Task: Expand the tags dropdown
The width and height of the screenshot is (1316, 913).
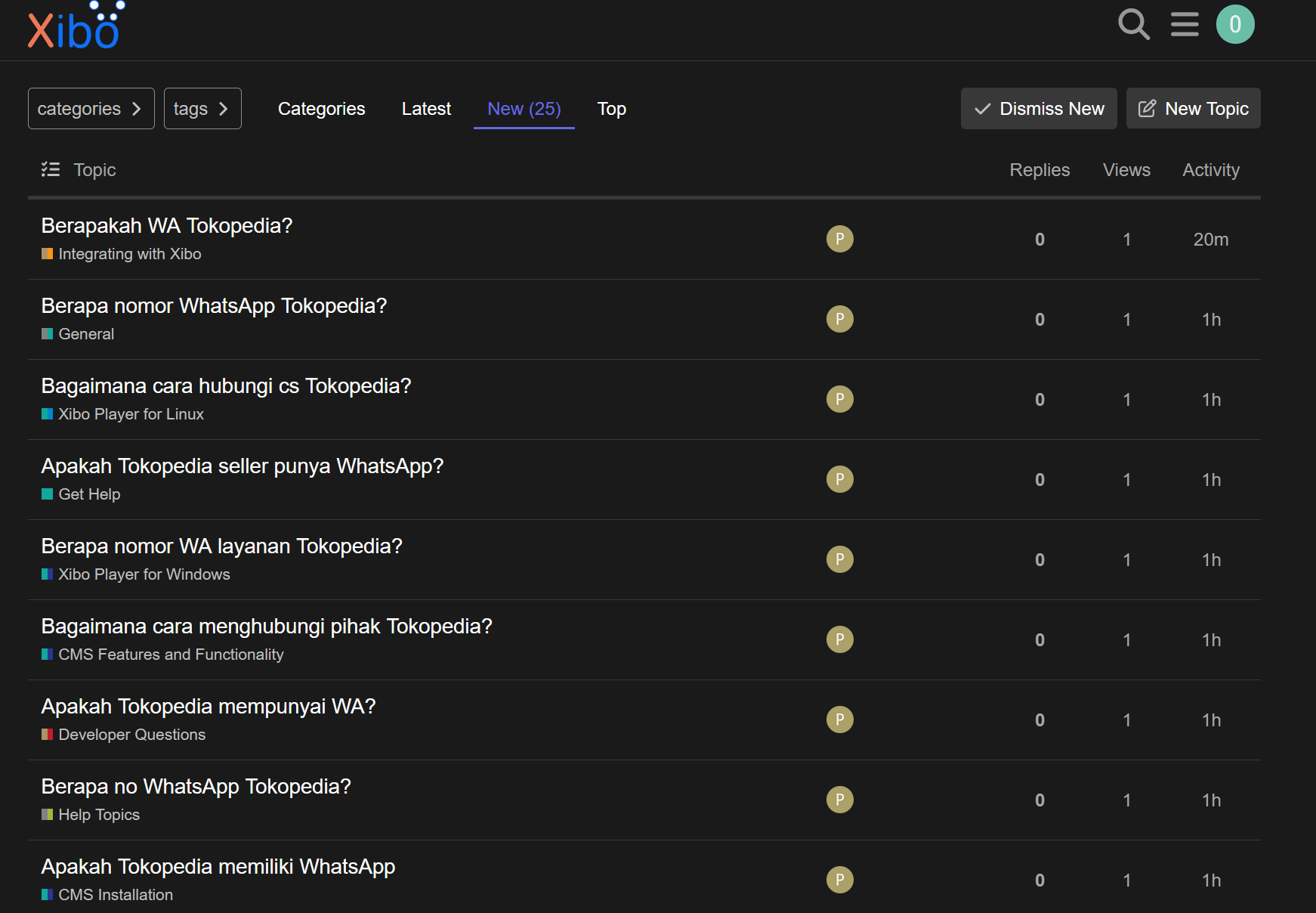Action: [202, 109]
